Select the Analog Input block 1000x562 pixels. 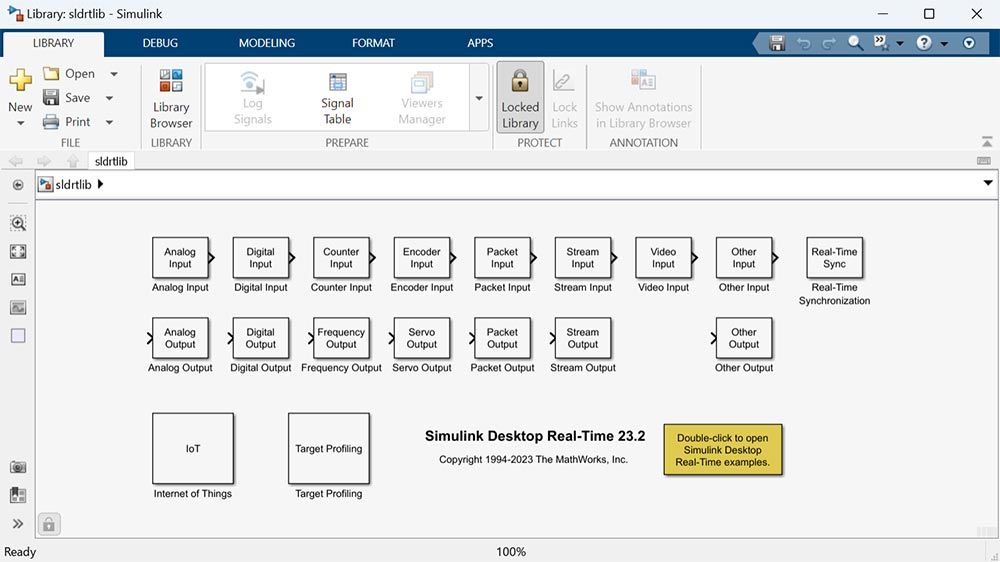pos(180,258)
